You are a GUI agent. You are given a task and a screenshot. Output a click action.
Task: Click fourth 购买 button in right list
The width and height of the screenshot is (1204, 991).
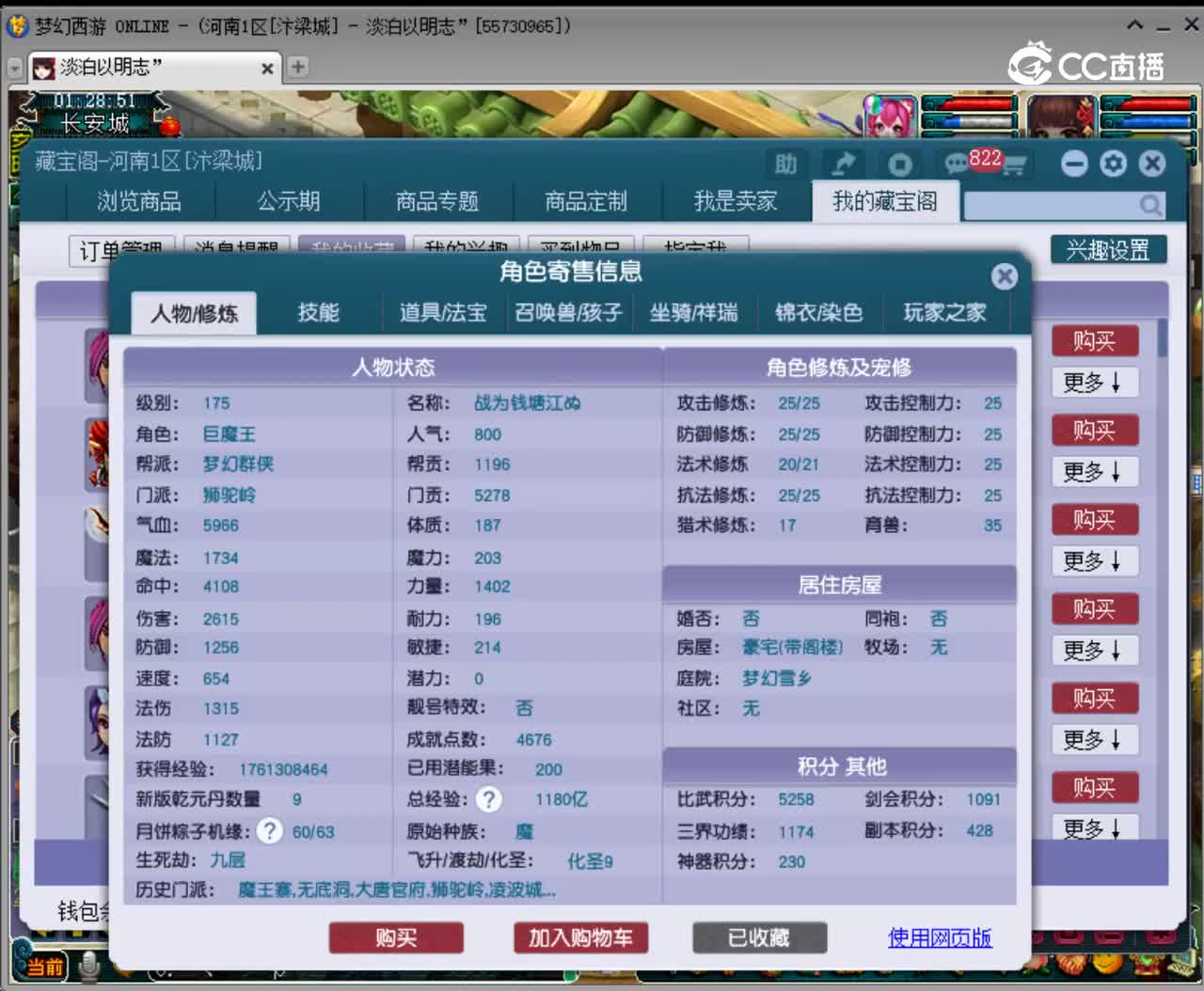pos(1095,608)
